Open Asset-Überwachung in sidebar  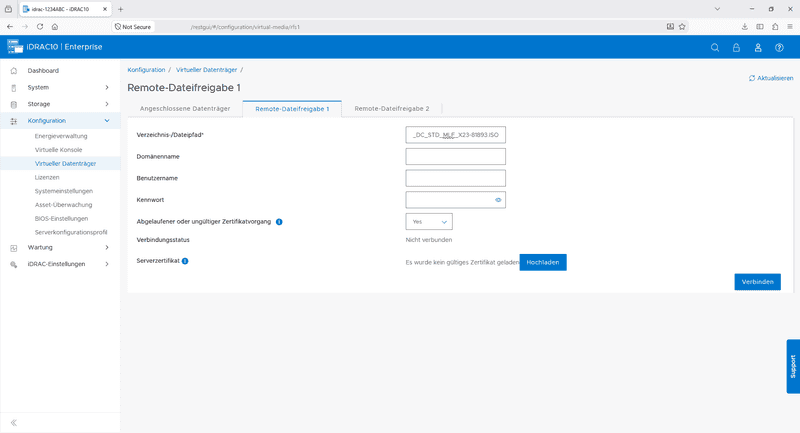(63, 205)
